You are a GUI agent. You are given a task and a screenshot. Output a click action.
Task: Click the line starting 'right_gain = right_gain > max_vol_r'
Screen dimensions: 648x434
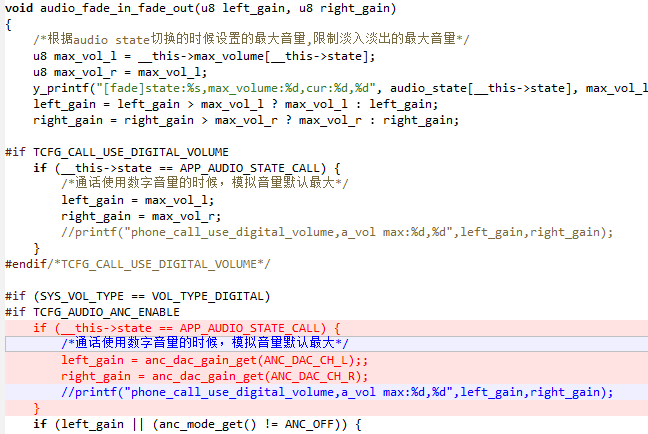[x=246, y=120]
